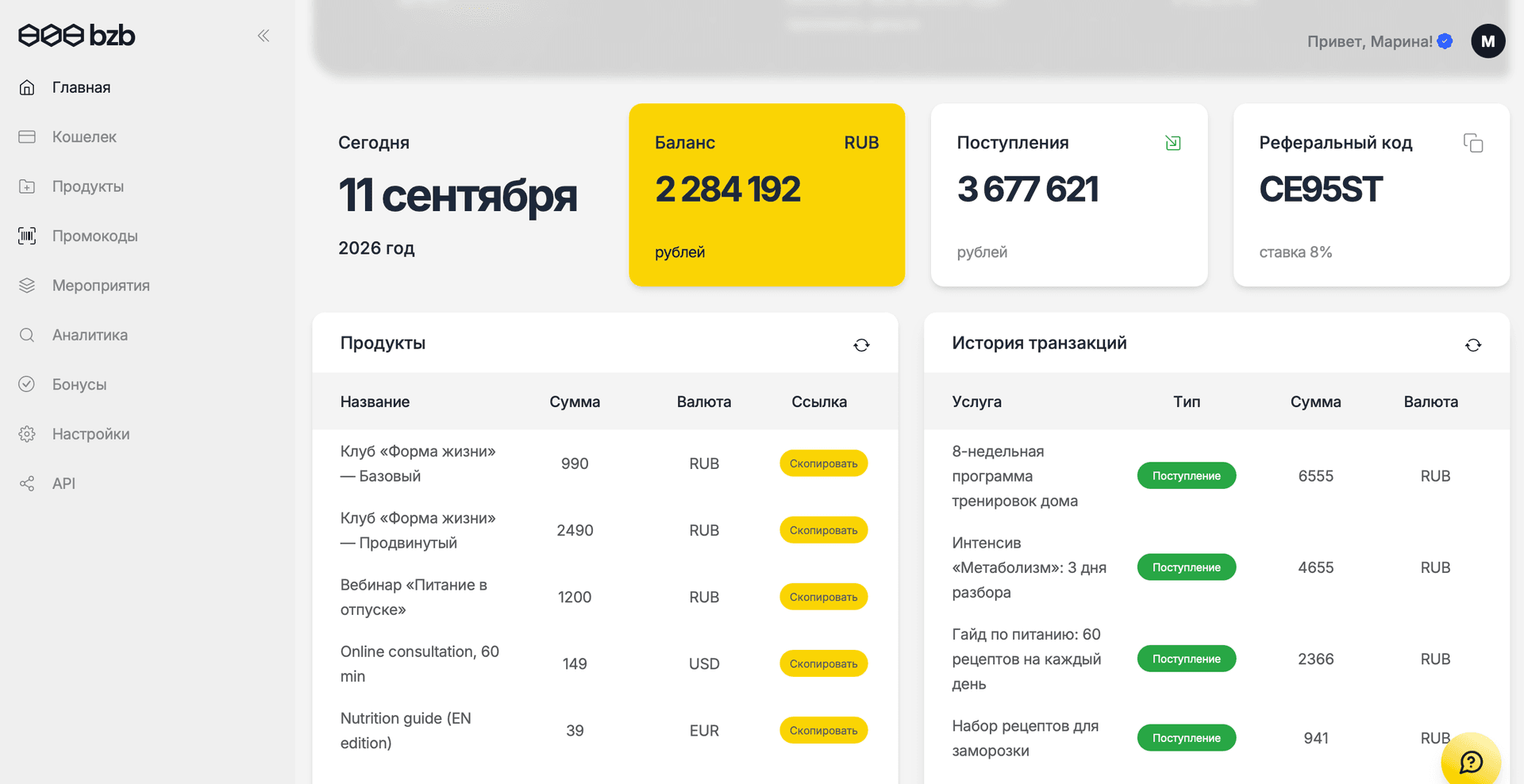Image resolution: width=1524 pixels, height=784 pixels.
Task: Click Привет, Марина! greeting
Action: pyautogui.click(x=1369, y=41)
